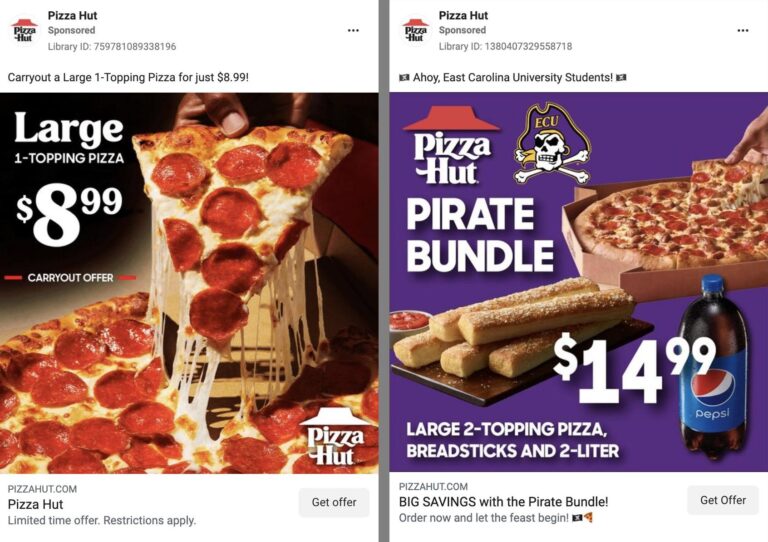Click the "Ahoy, East Carolina University Students!" caption
Image resolution: width=768 pixels, height=542 pixels.
(x=513, y=77)
